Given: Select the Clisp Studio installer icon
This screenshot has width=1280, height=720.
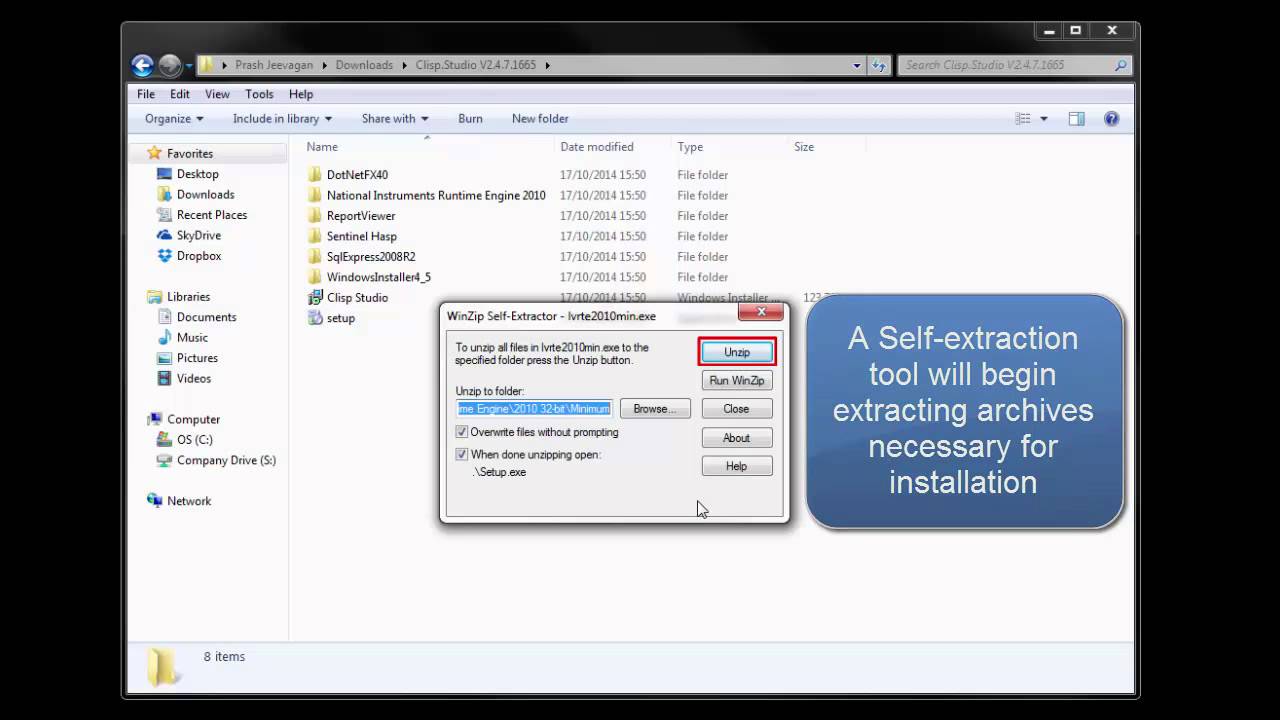Looking at the screenshot, I should coord(315,297).
